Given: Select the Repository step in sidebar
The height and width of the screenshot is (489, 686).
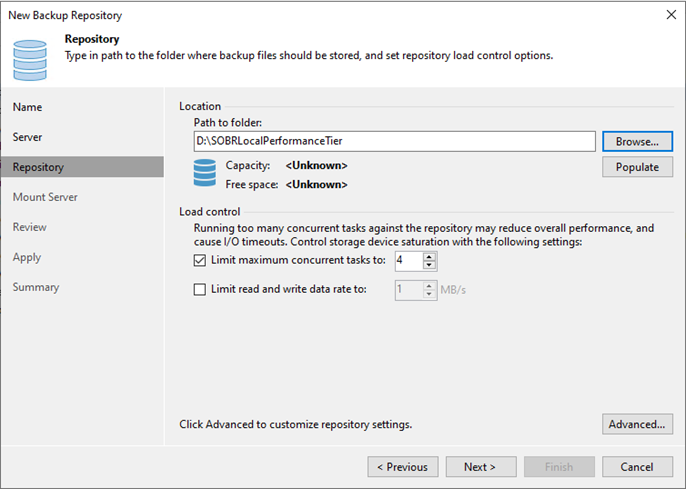Looking at the screenshot, I should pyautogui.click(x=82, y=167).
